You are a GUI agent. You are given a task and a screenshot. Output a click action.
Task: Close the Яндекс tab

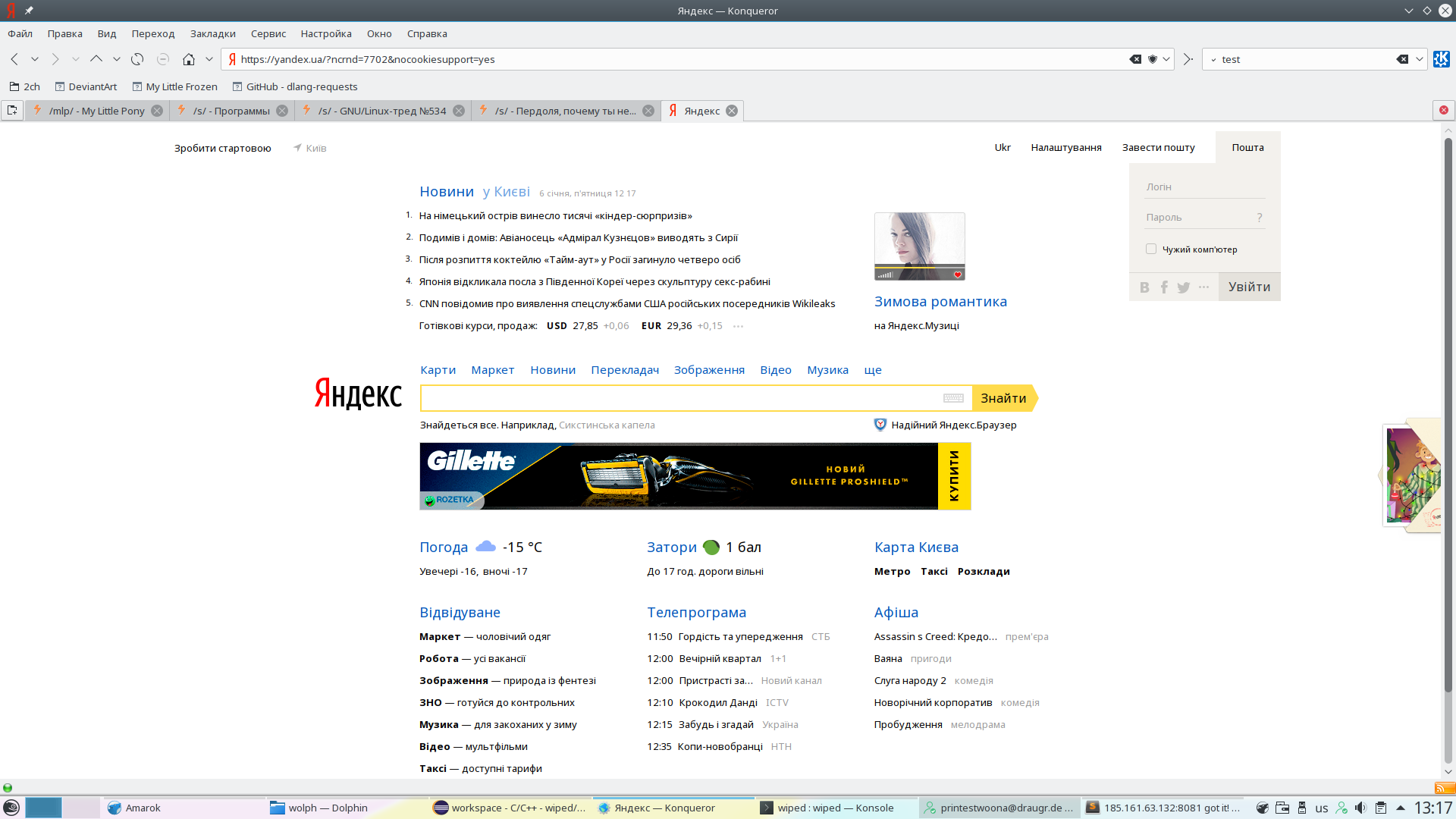(732, 111)
